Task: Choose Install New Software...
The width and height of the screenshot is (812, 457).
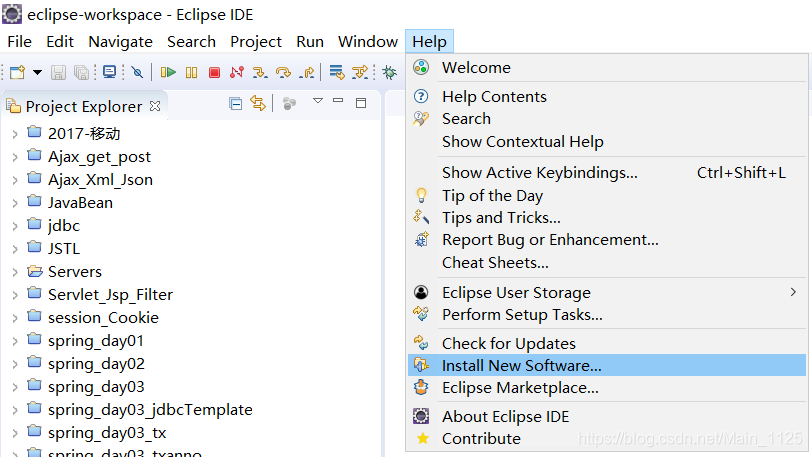Action: pyautogui.click(x=607, y=365)
